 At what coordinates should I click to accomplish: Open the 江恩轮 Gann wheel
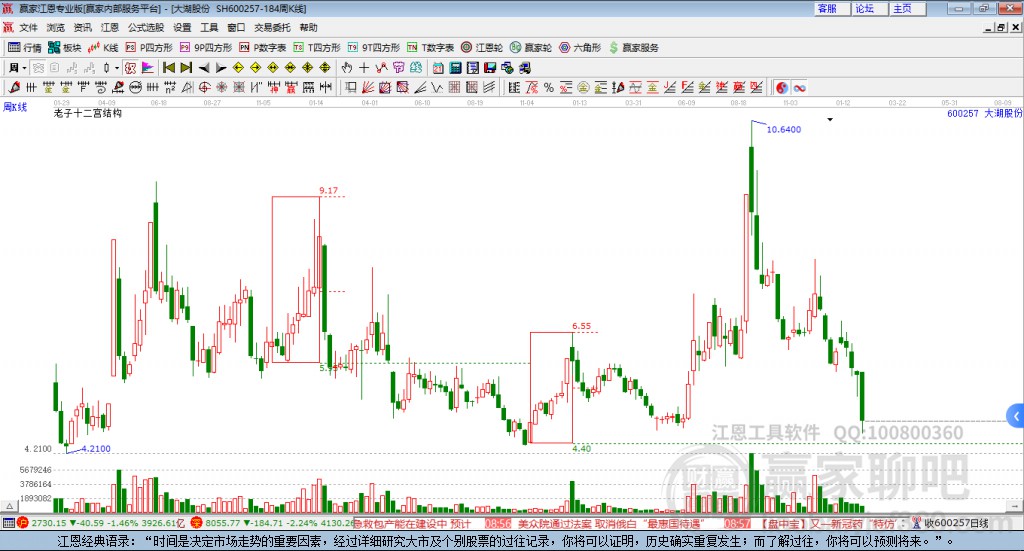coord(482,48)
